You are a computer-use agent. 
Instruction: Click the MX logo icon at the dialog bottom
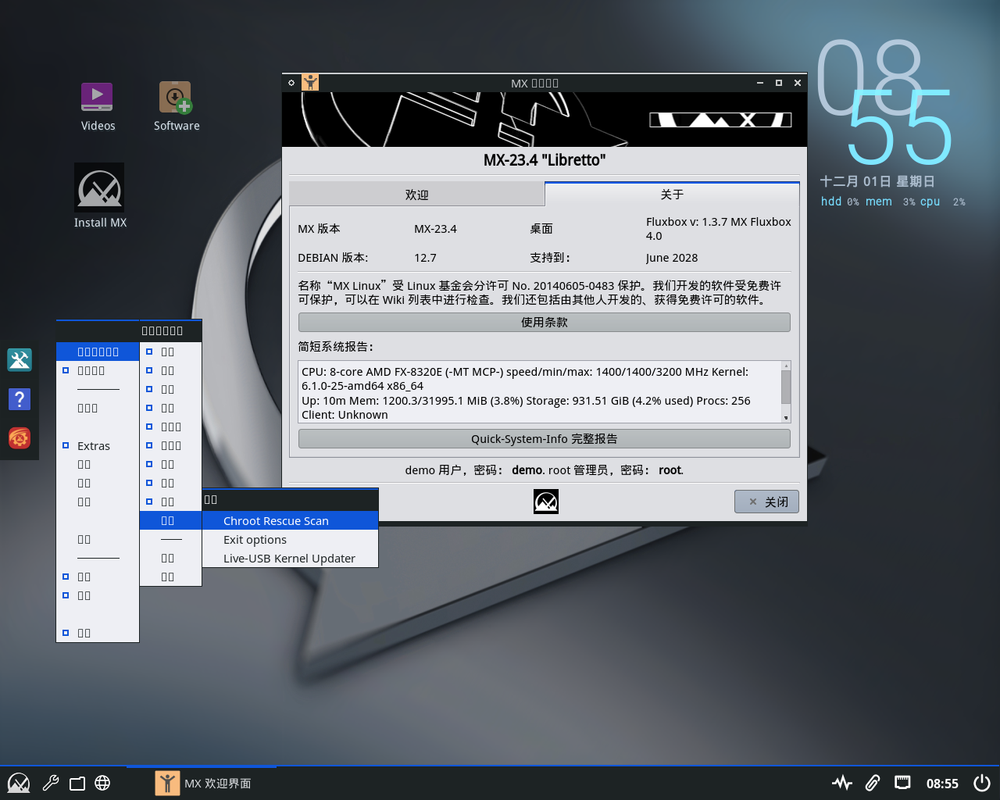point(545,501)
